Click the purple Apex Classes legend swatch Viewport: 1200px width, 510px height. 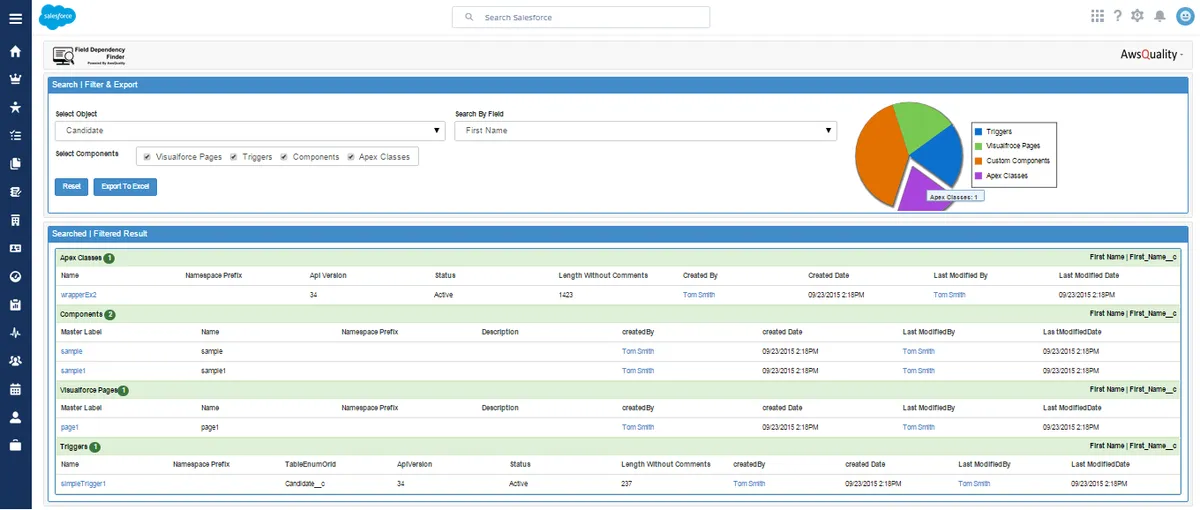click(979, 176)
